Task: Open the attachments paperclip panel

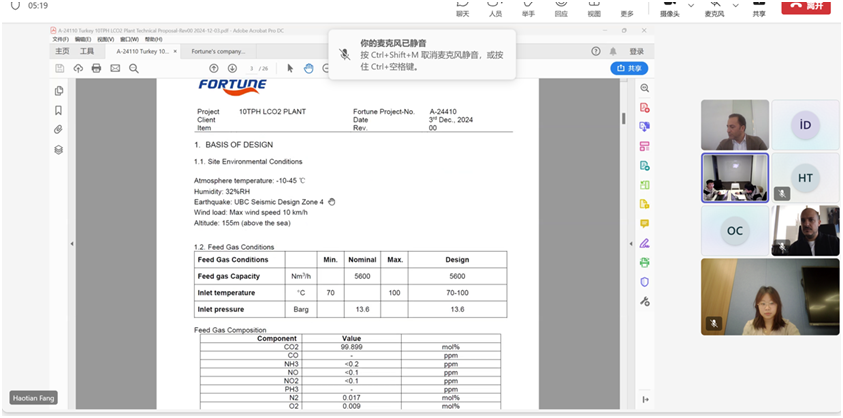Action: coord(59,130)
